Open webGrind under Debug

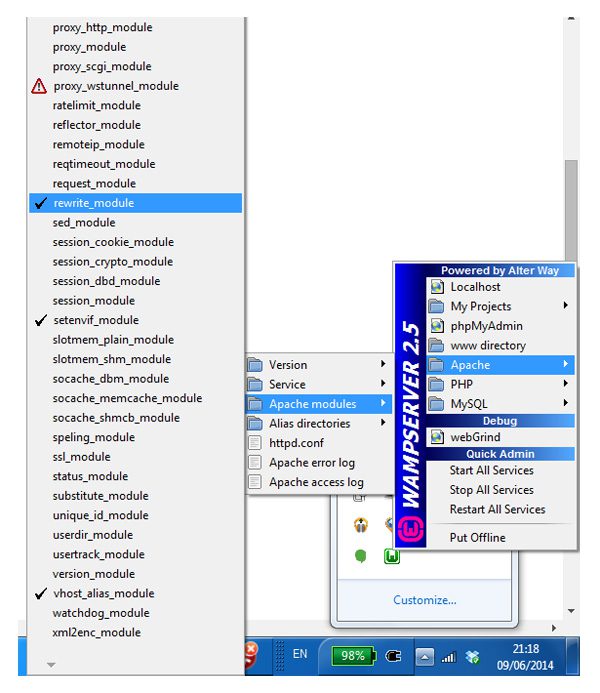(501, 437)
